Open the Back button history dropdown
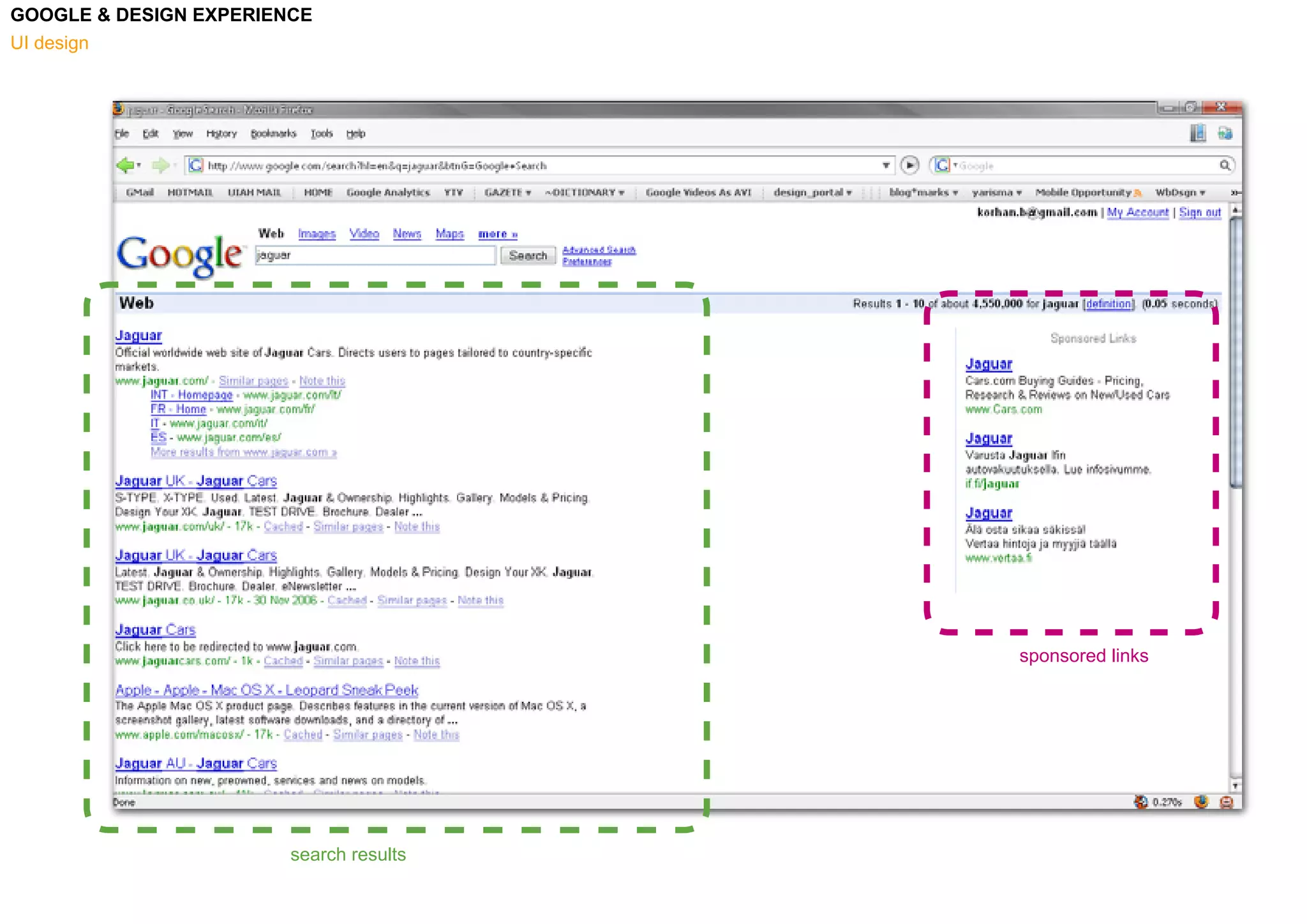The image size is (1307, 924). coord(139,166)
